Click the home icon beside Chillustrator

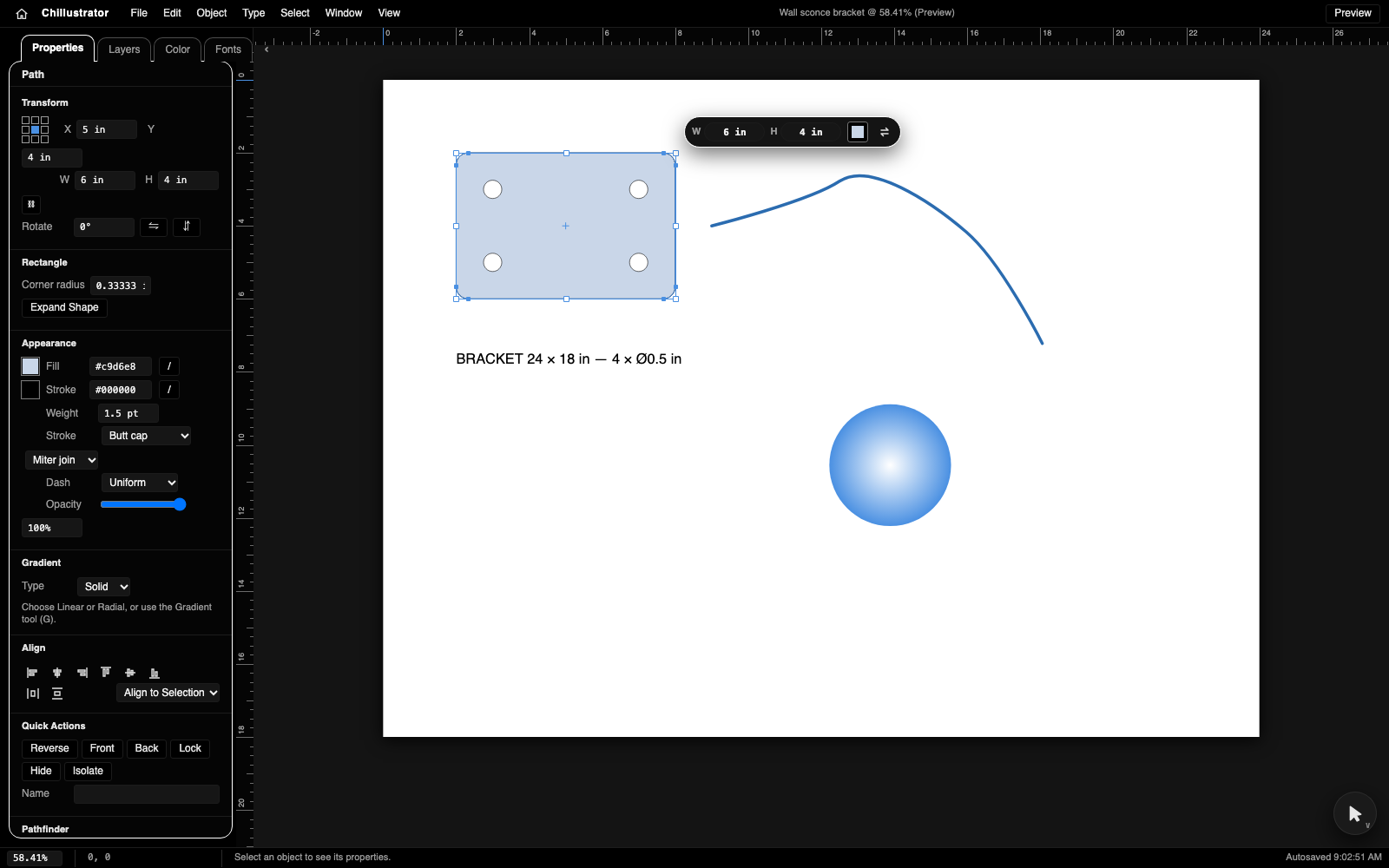pyautogui.click(x=22, y=13)
